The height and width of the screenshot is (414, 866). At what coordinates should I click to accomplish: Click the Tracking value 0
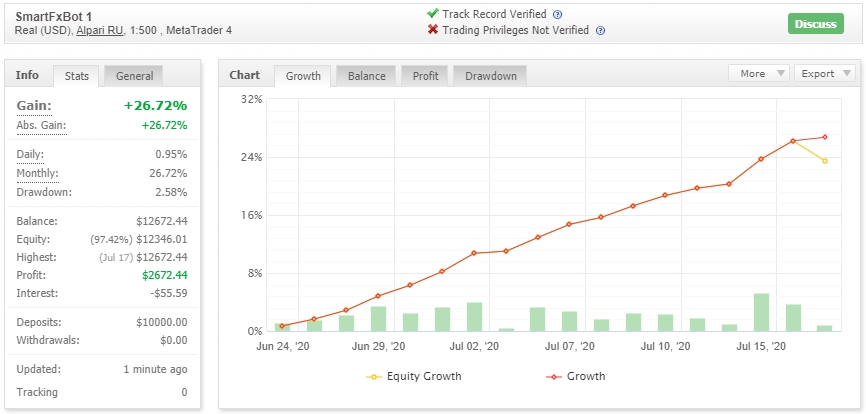(x=184, y=392)
